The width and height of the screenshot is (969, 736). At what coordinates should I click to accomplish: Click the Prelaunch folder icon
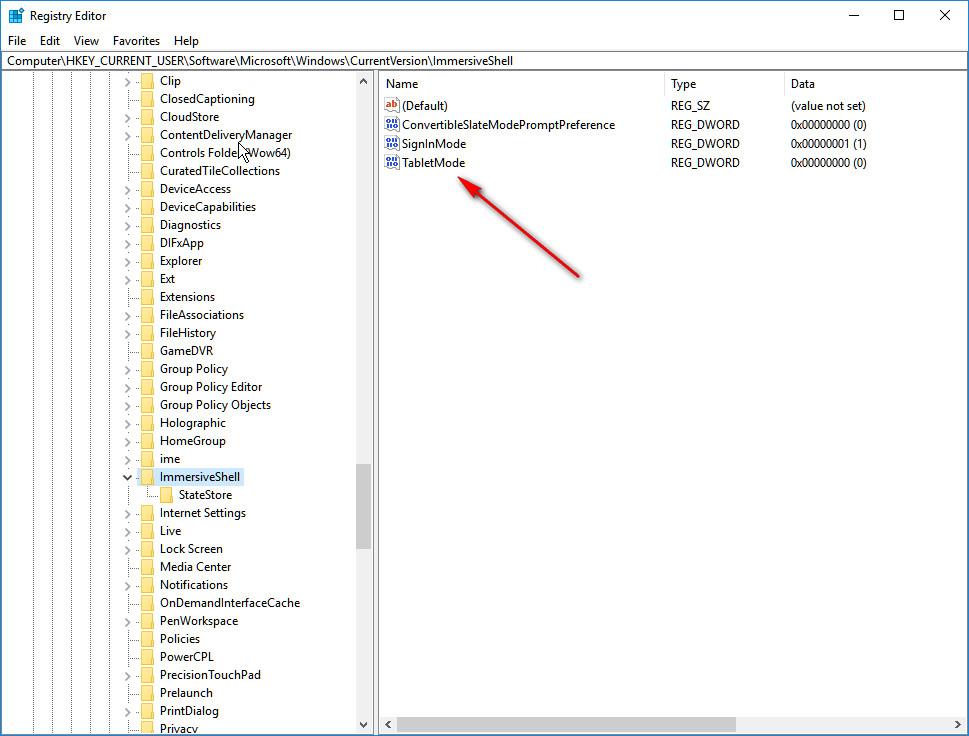[x=147, y=693]
